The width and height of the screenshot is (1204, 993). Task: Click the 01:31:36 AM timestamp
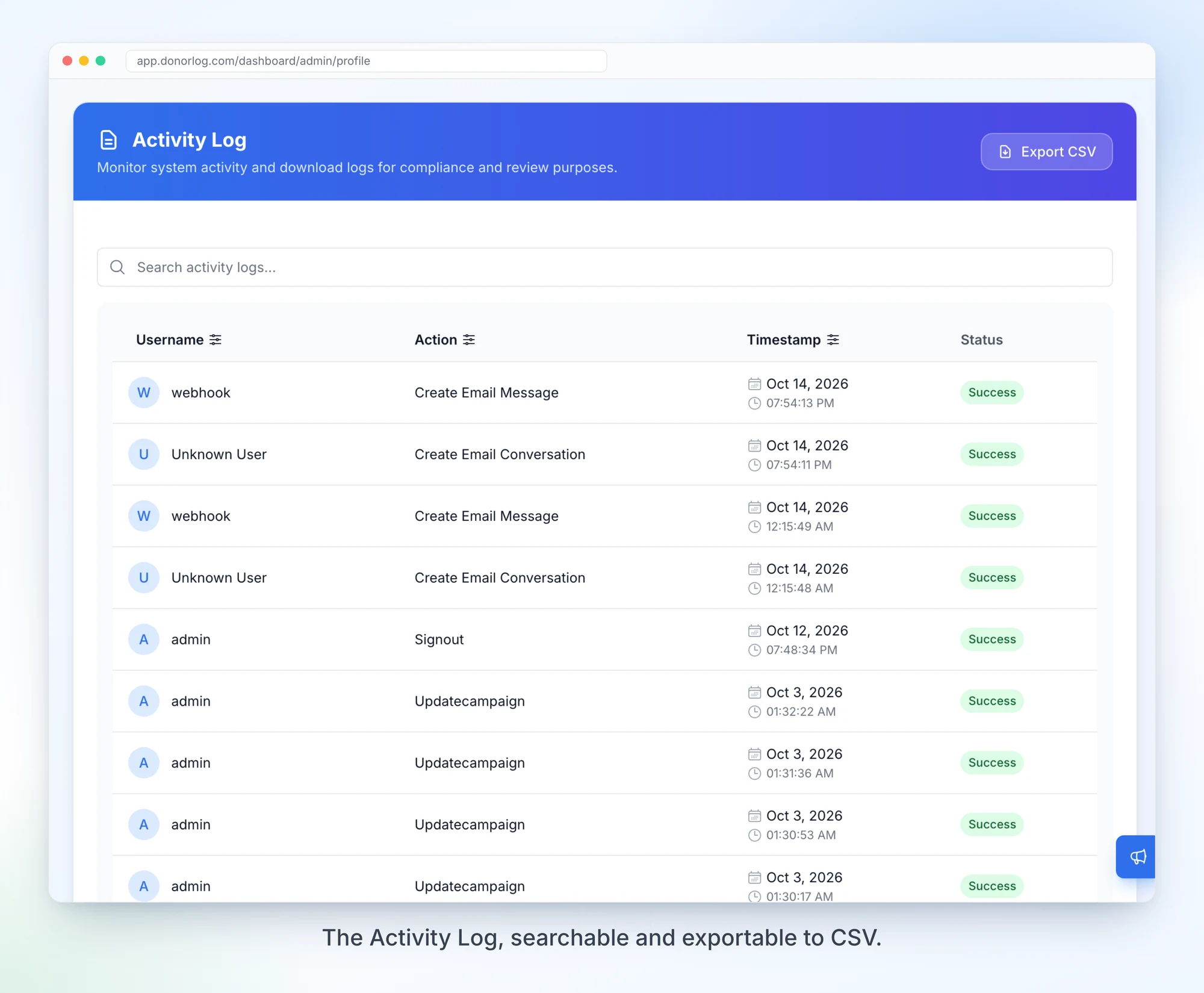(799, 774)
